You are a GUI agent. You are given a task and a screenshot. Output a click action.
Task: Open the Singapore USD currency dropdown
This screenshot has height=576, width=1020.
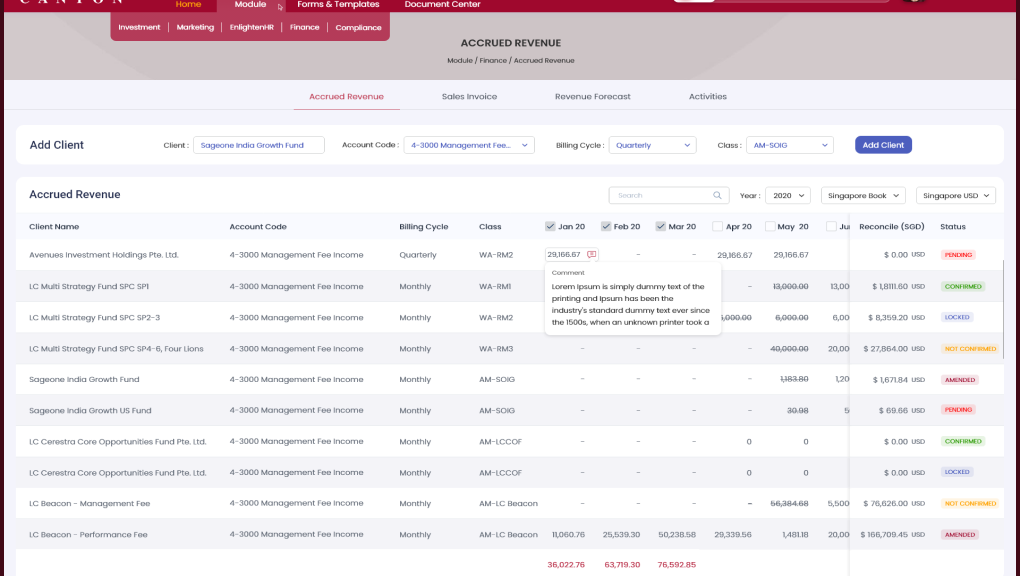pos(956,195)
